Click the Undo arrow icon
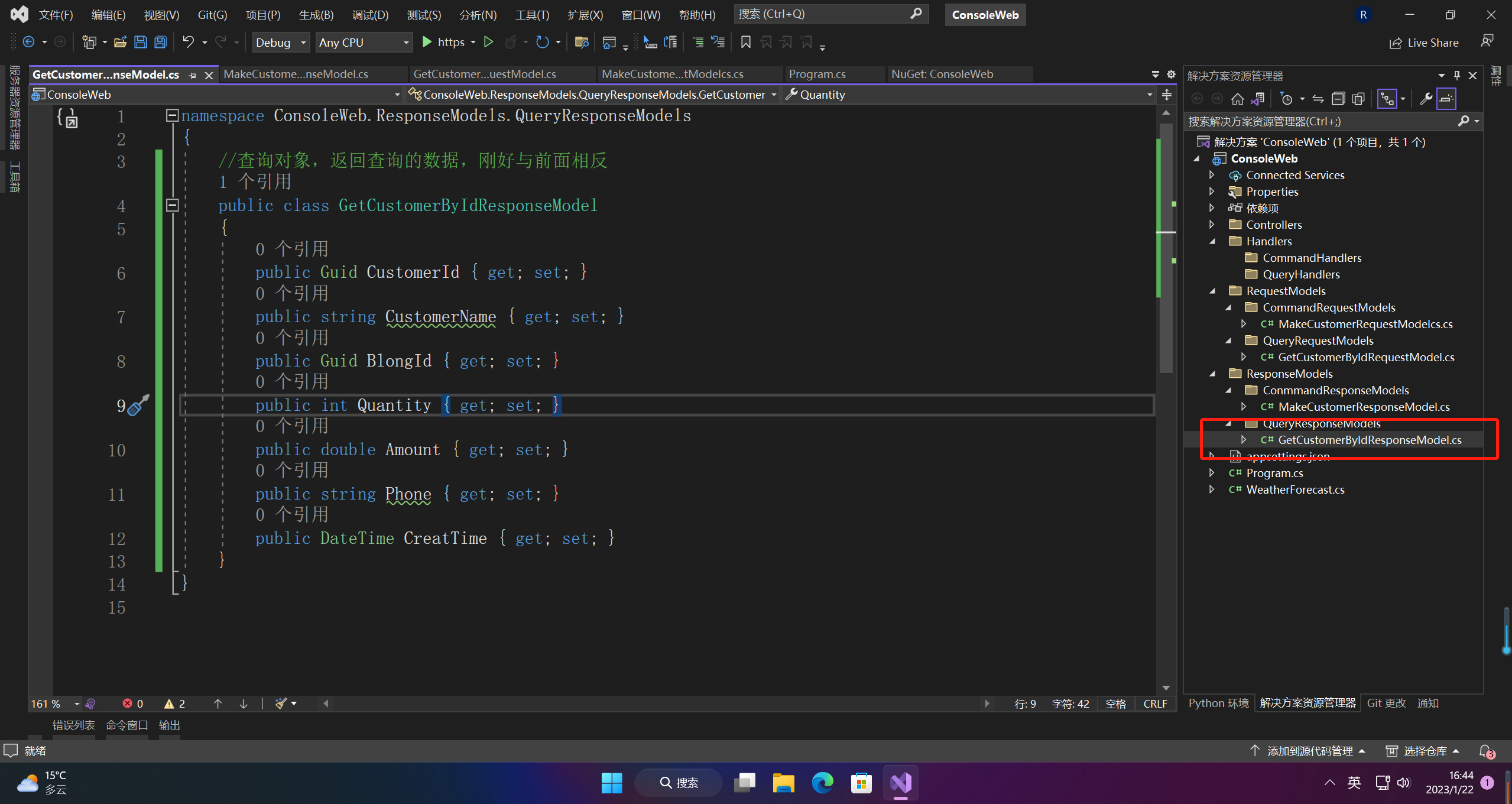The height and width of the screenshot is (804, 1512). tap(188, 42)
